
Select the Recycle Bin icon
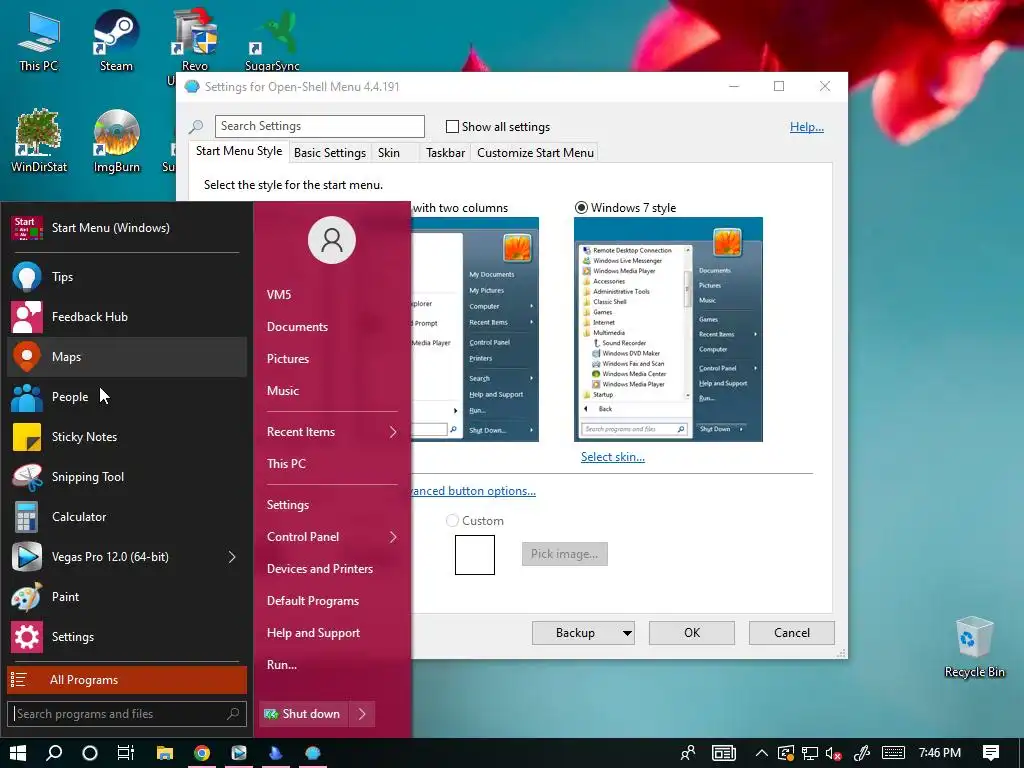coord(974,647)
